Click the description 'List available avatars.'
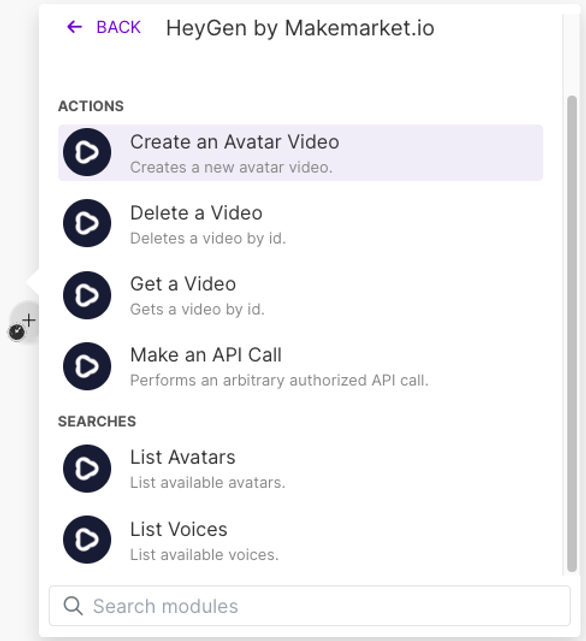 tap(207, 483)
